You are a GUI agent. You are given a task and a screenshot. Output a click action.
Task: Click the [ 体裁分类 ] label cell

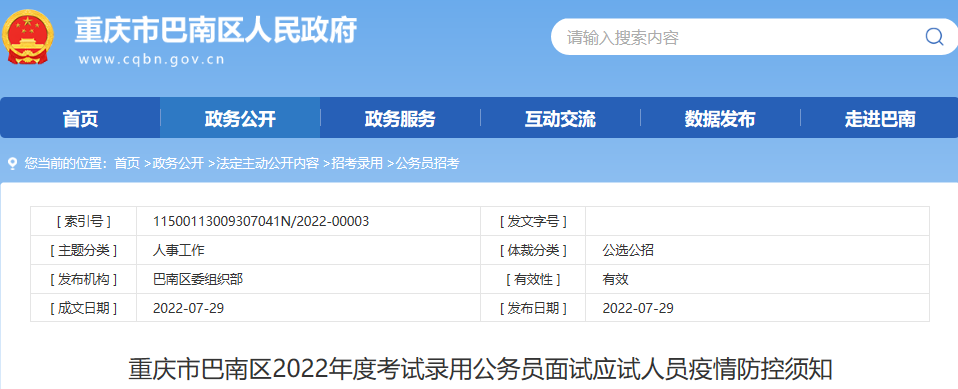(533, 250)
